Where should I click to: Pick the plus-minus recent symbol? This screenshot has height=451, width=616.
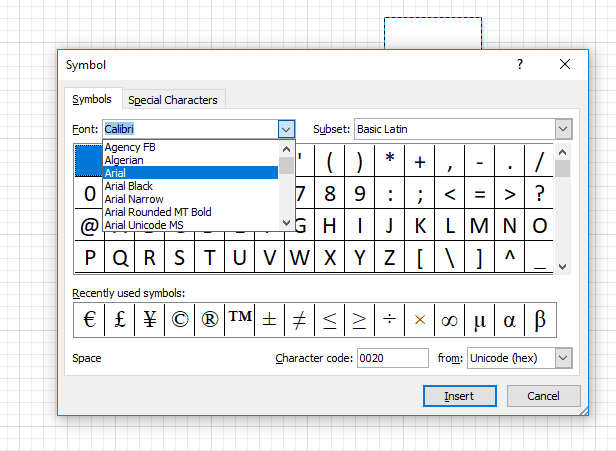(270, 320)
